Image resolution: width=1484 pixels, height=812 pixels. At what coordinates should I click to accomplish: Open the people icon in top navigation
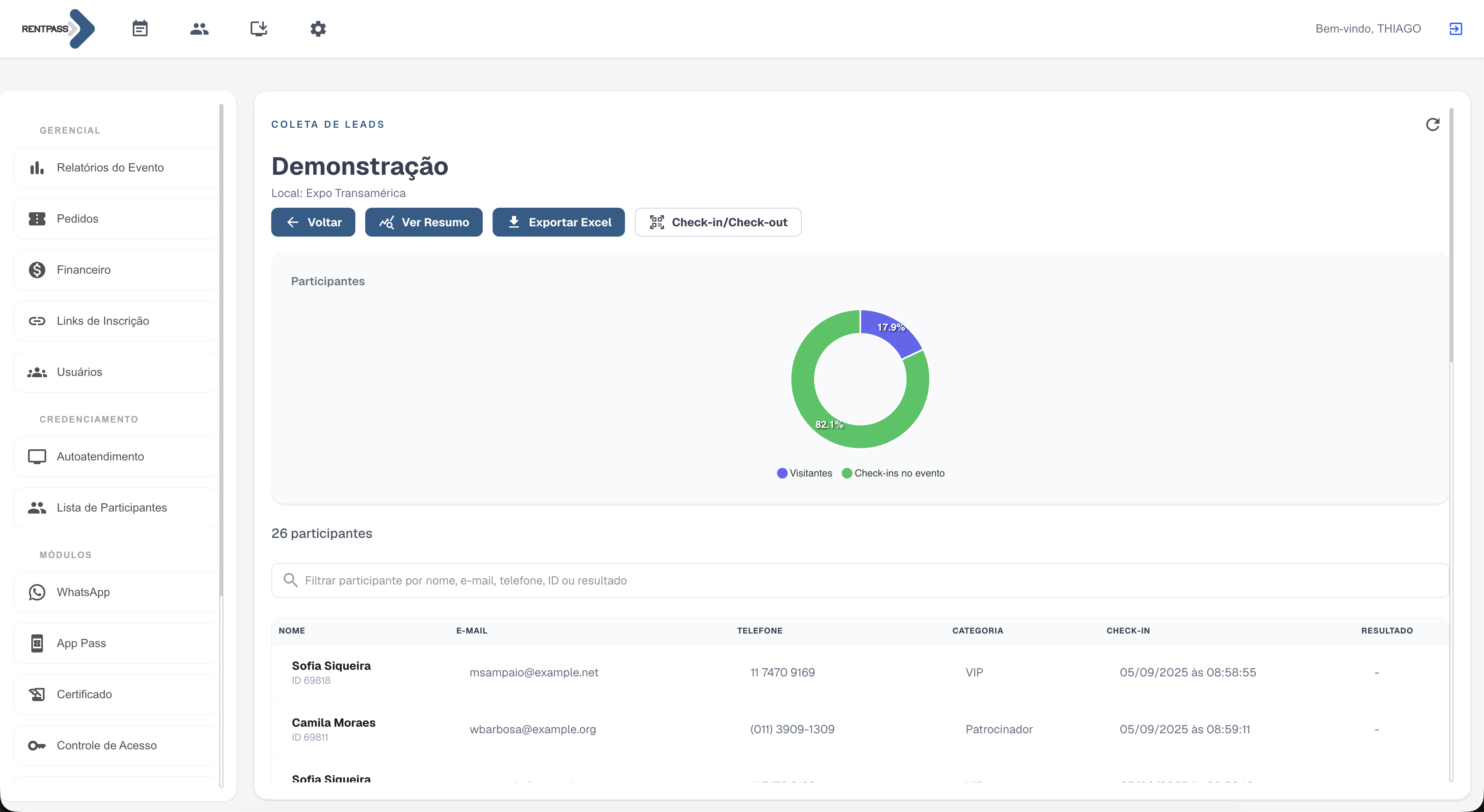pyautogui.click(x=200, y=29)
